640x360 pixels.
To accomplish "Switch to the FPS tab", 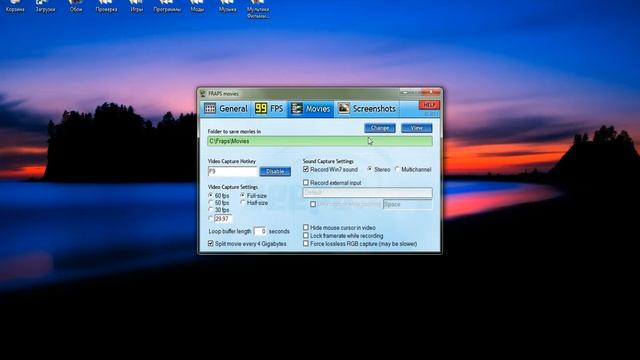I will (269, 109).
